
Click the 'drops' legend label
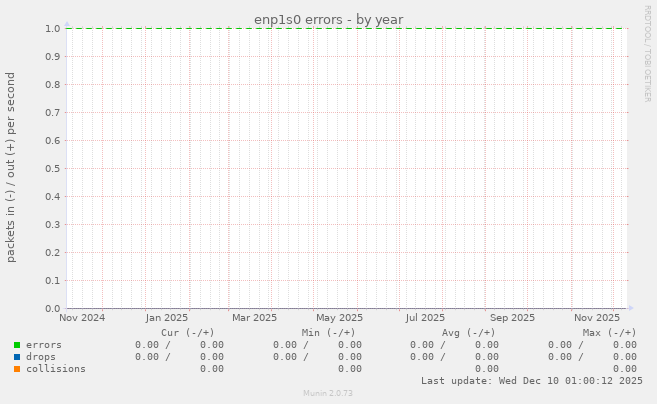coord(41,357)
